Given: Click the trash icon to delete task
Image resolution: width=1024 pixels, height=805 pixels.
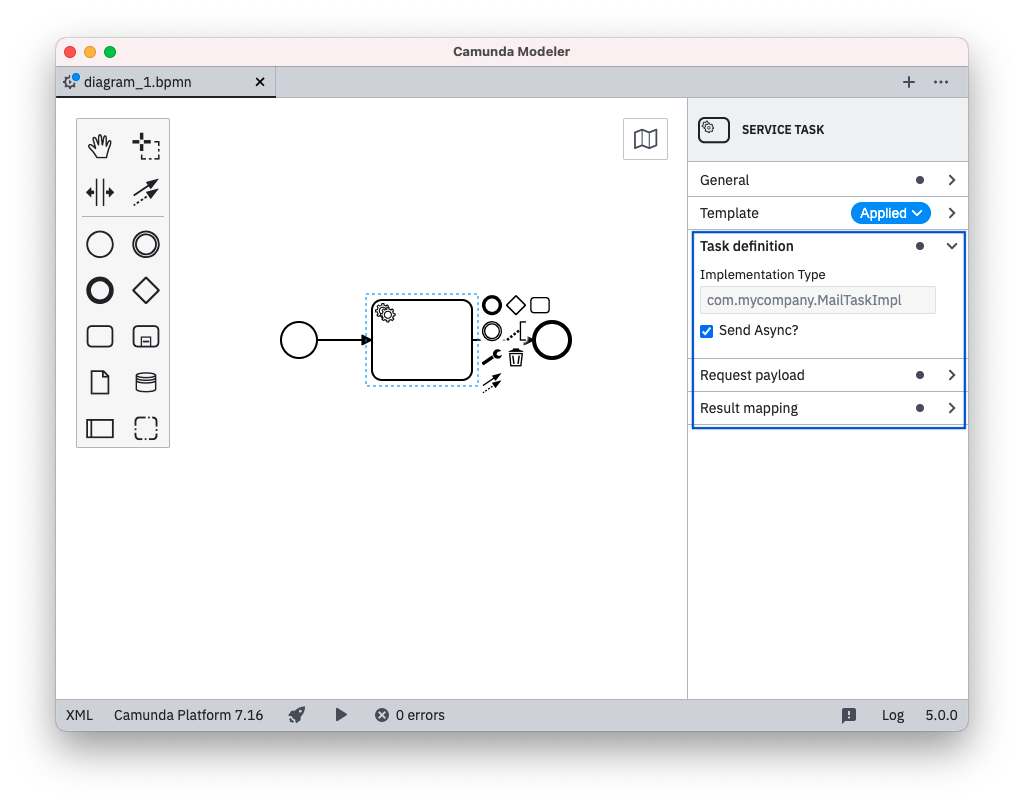Looking at the screenshot, I should click(x=516, y=357).
